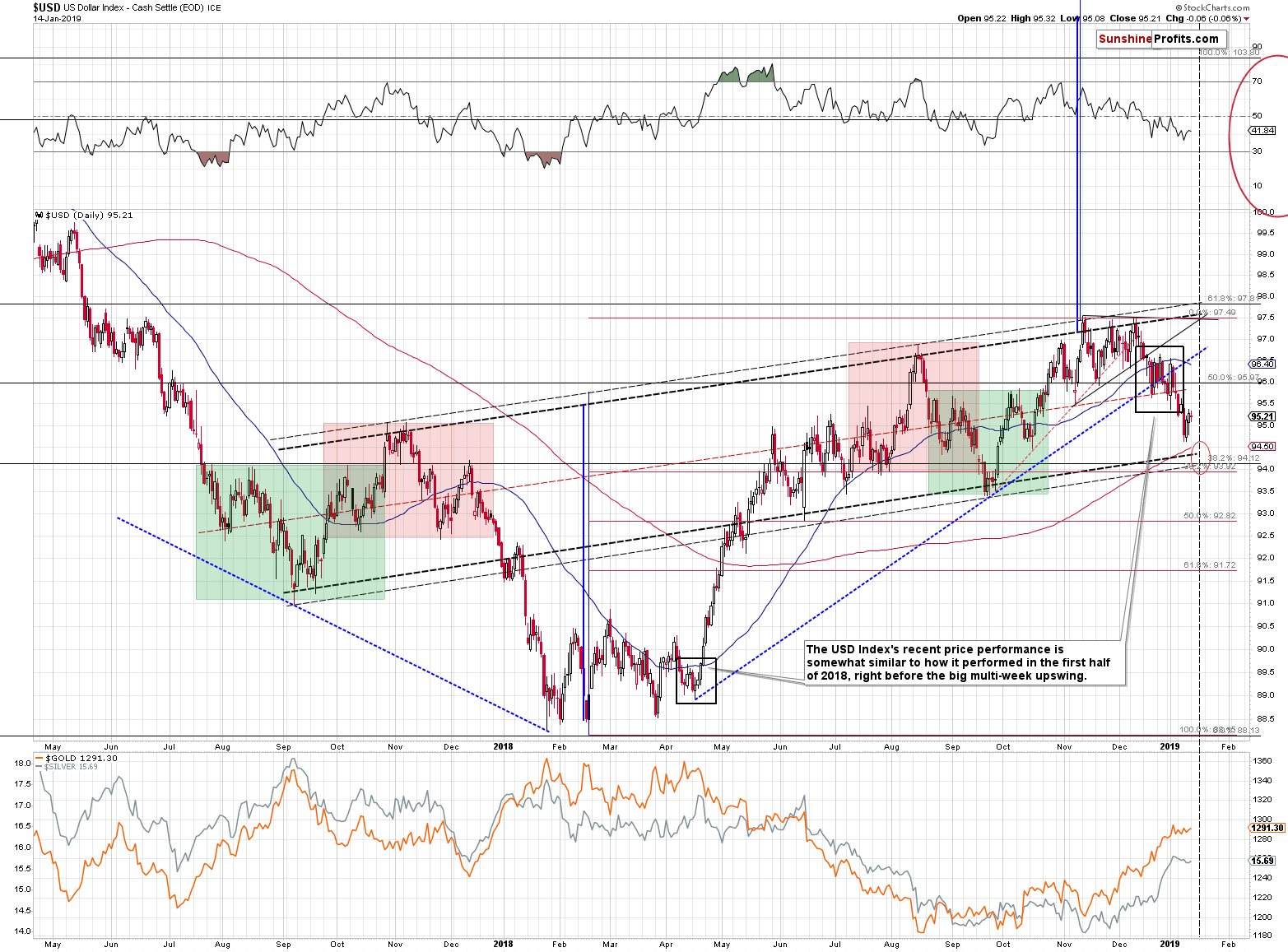Click the 2018 label under the gold panel

coord(503,944)
